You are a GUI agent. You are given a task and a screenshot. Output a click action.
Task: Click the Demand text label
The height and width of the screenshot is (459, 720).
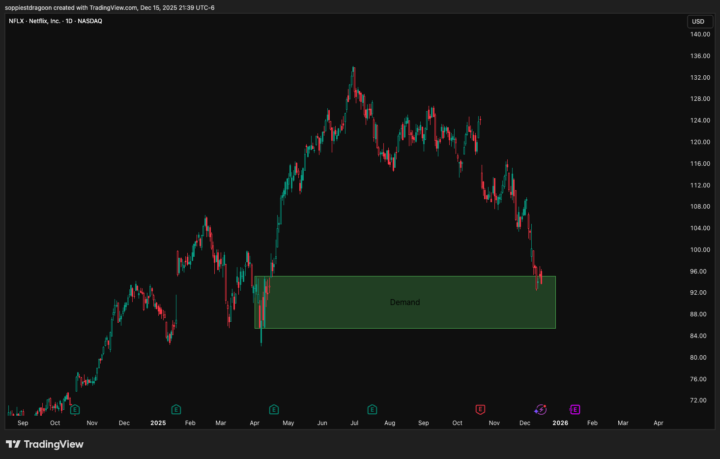[405, 302]
